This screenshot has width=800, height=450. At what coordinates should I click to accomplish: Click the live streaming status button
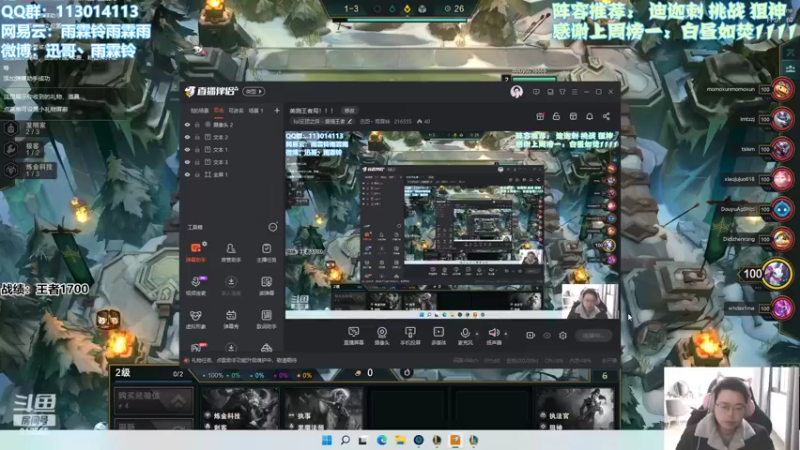(593, 335)
